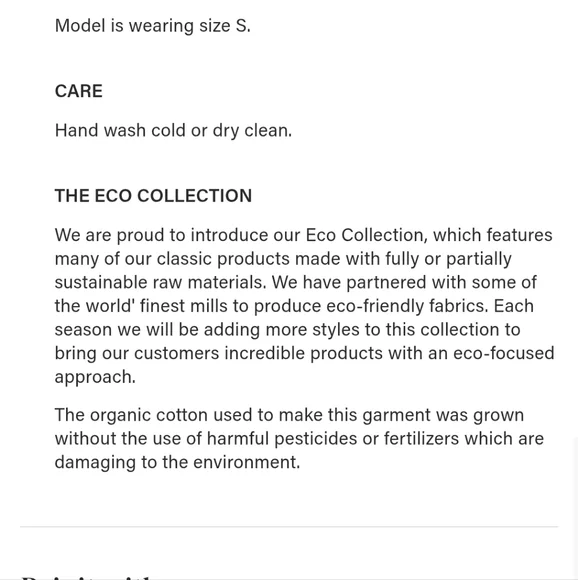Image resolution: width=578 pixels, height=580 pixels.
Task: Click the words 'organic cotton' in the last paragraph
Action: (149, 415)
